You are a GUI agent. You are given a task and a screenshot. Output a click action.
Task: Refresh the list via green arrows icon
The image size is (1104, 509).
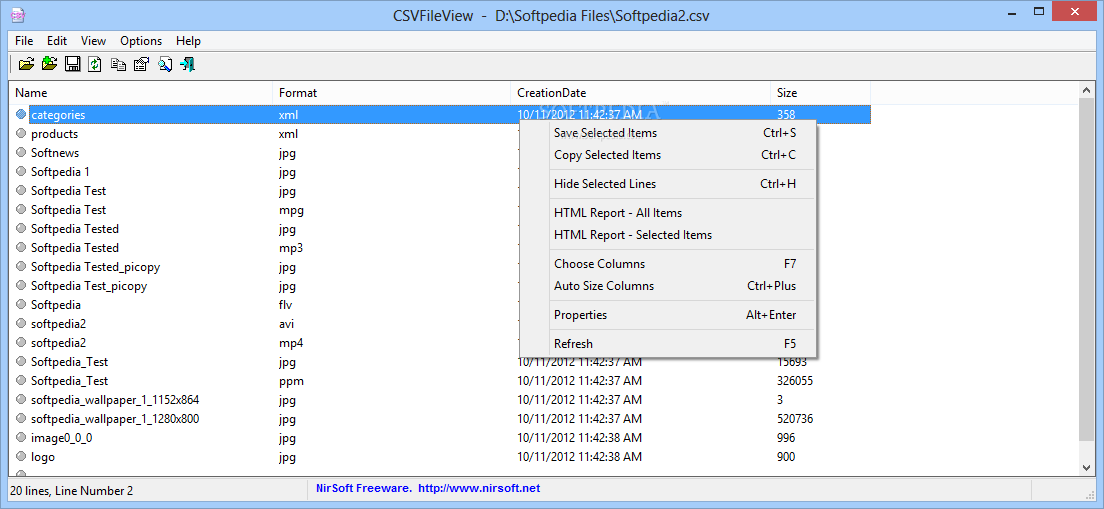(94, 65)
